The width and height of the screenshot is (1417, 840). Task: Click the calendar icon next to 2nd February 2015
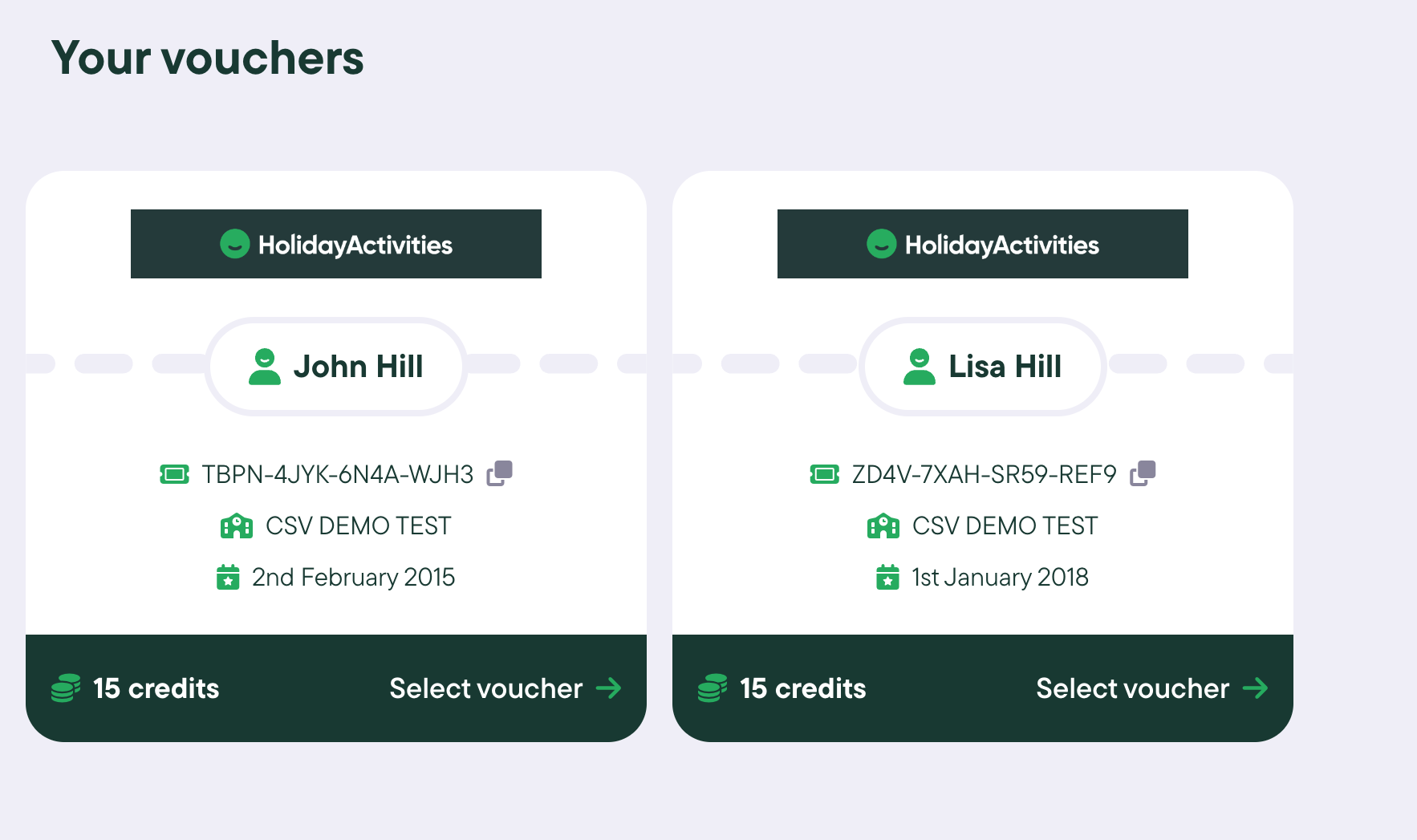pos(228,577)
